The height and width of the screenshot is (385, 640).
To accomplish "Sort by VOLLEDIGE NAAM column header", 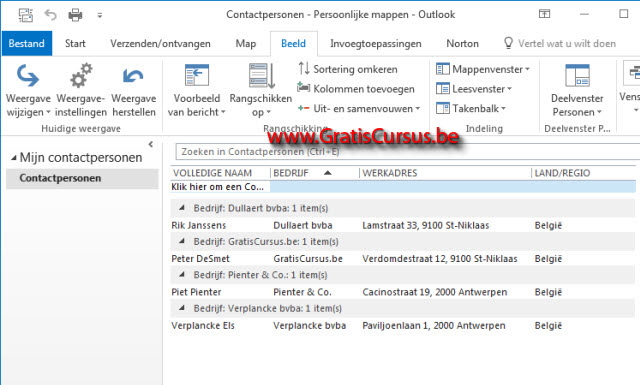I will [x=212, y=173].
